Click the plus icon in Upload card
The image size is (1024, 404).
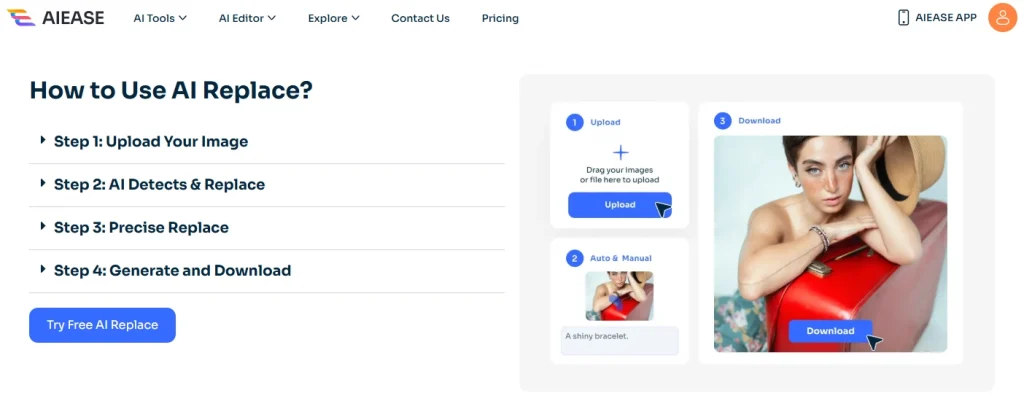620,153
